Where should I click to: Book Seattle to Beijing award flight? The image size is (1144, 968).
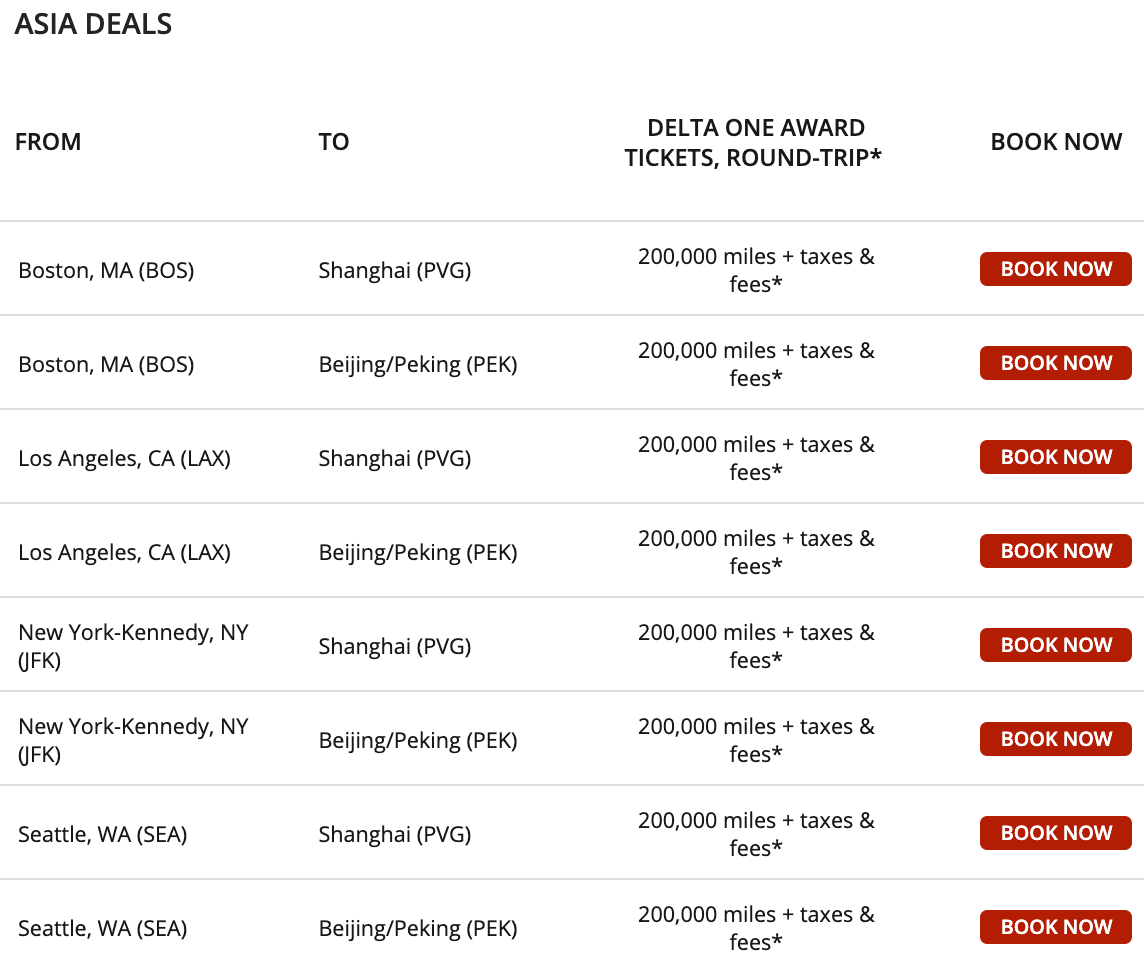click(x=1055, y=927)
